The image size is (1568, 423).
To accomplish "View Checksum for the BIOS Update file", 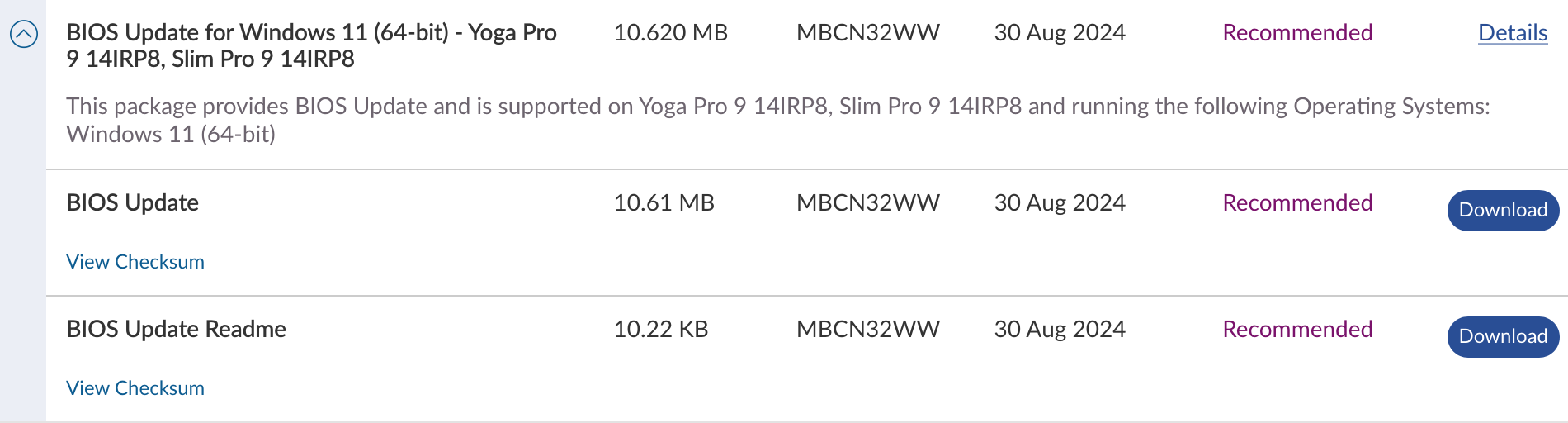I will point(135,262).
